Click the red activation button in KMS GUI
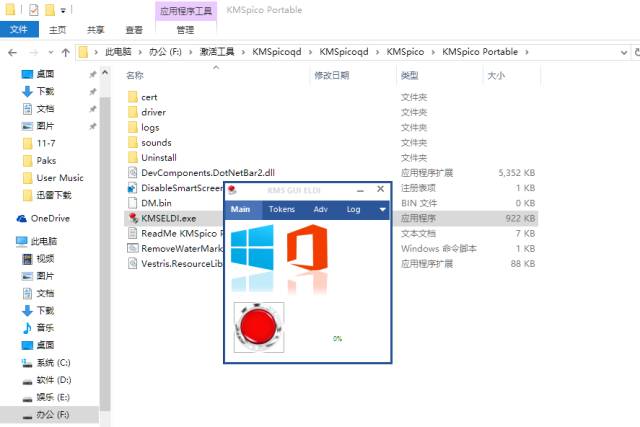The image size is (640, 427). pos(259,327)
